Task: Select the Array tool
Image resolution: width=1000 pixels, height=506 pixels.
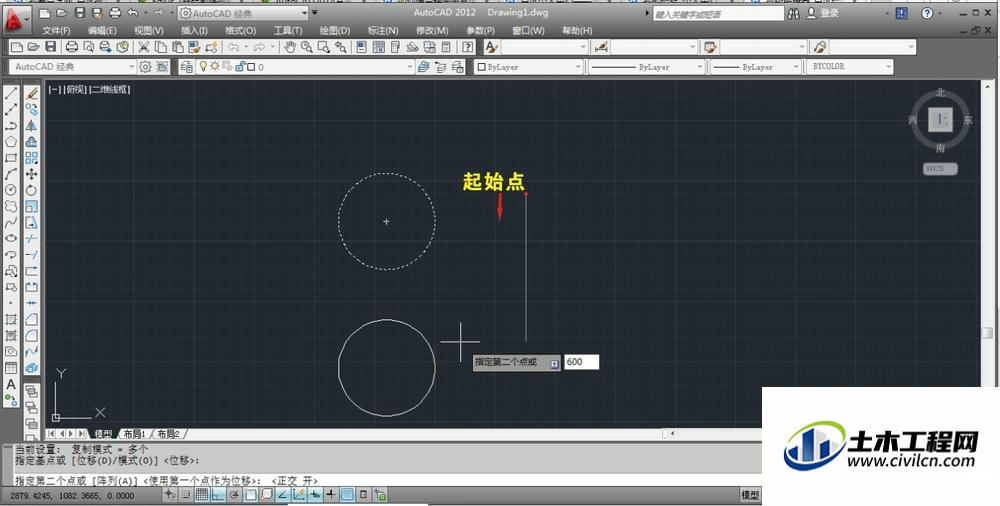Action: [x=32, y=158]
